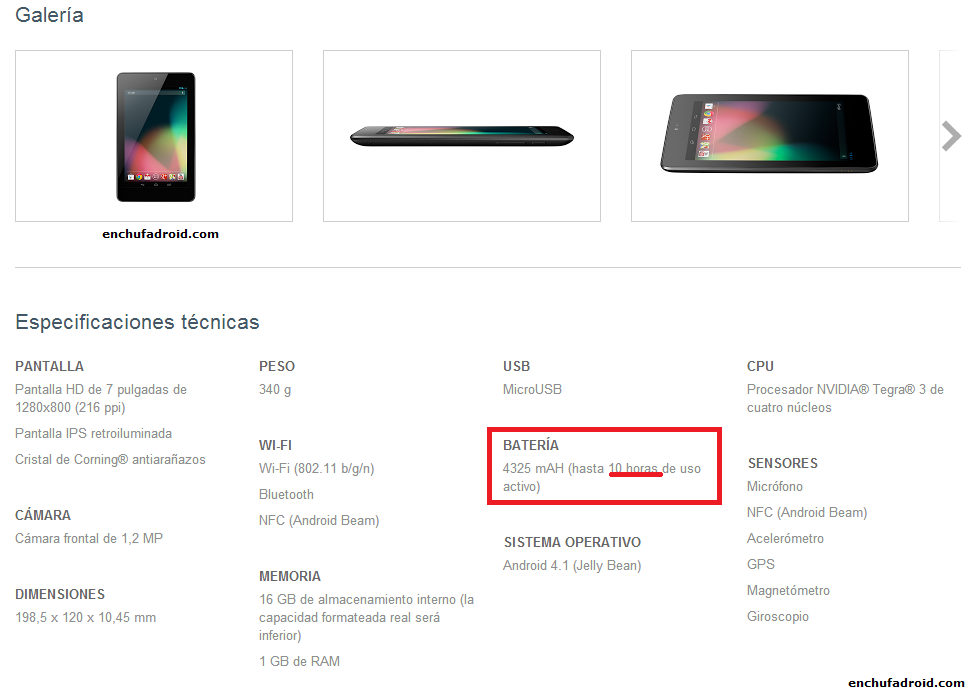Viewport: 968px width, 692px height.
Task: Click the 4325 mAH battery description text
Action: (x=600, y=477)
